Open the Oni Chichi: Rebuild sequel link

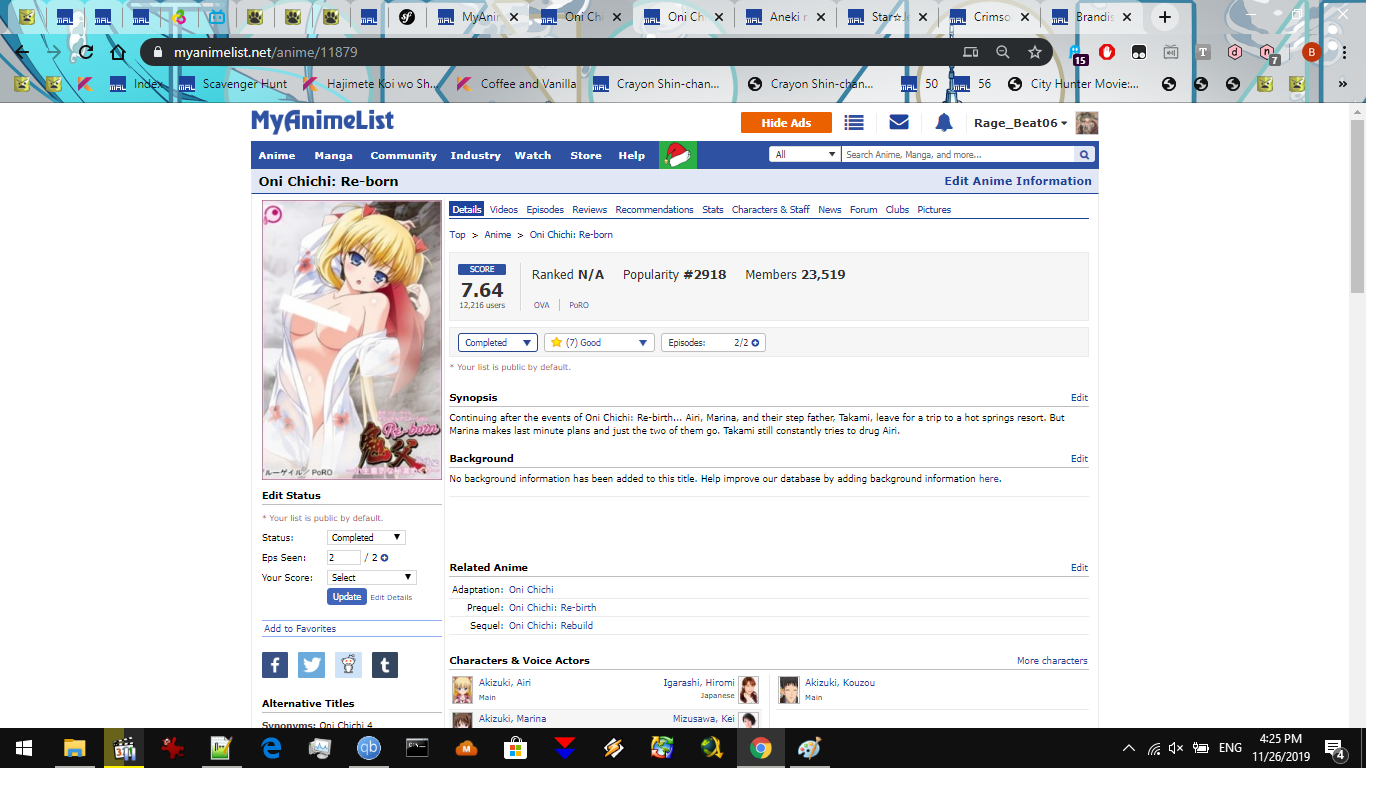coord(551,626)
